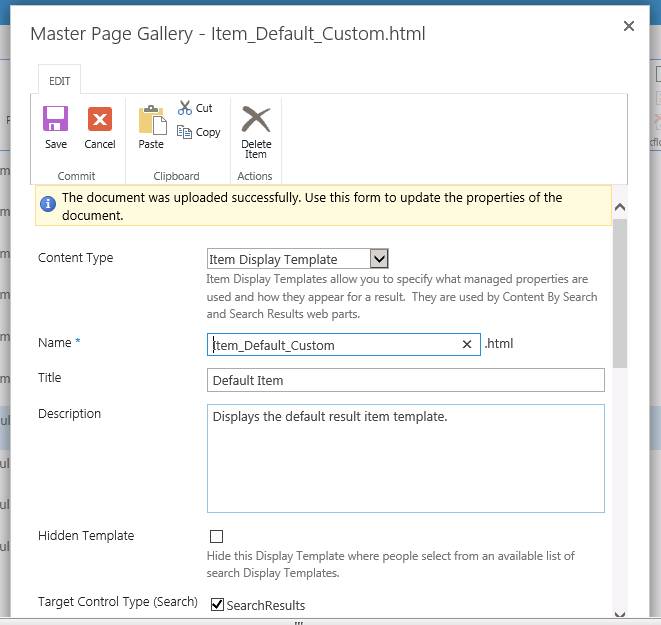The width and height of the screenshot is (661, 625).
Task: Click the Copy icon in Clipboard group
Action: [x=186, y=132]
